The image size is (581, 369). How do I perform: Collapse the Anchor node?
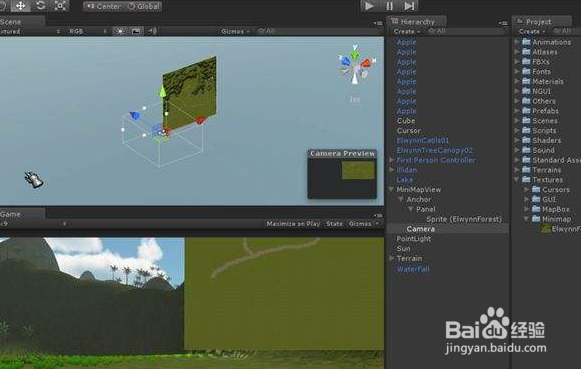pos(401,199)
